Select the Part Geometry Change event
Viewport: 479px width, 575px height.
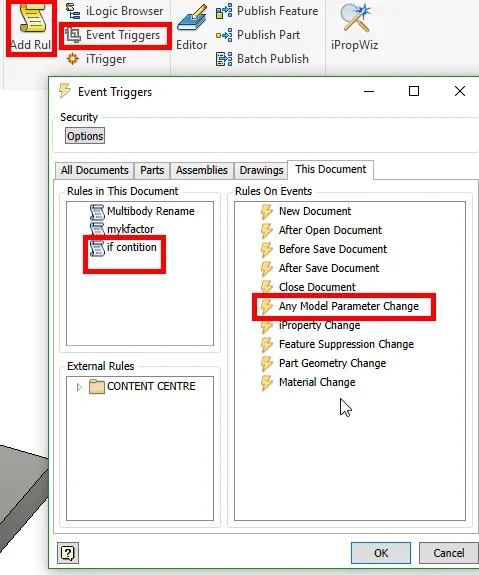pyautogui.click(x=323, y=363)
